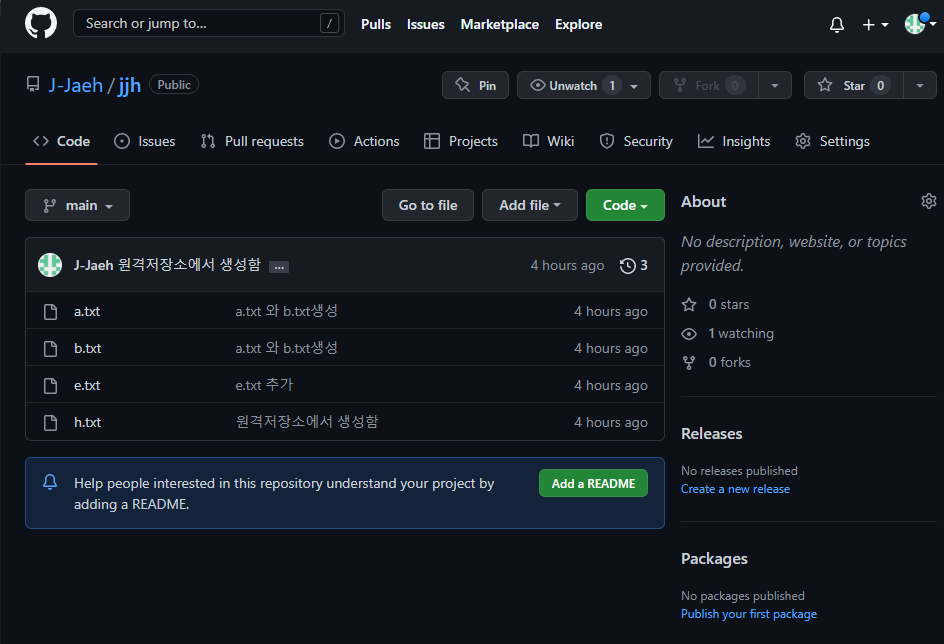This screenshot has height=644, width=944.
Task: Expand the Fork dropdown arrow
Action: click(x=775, y=85)
